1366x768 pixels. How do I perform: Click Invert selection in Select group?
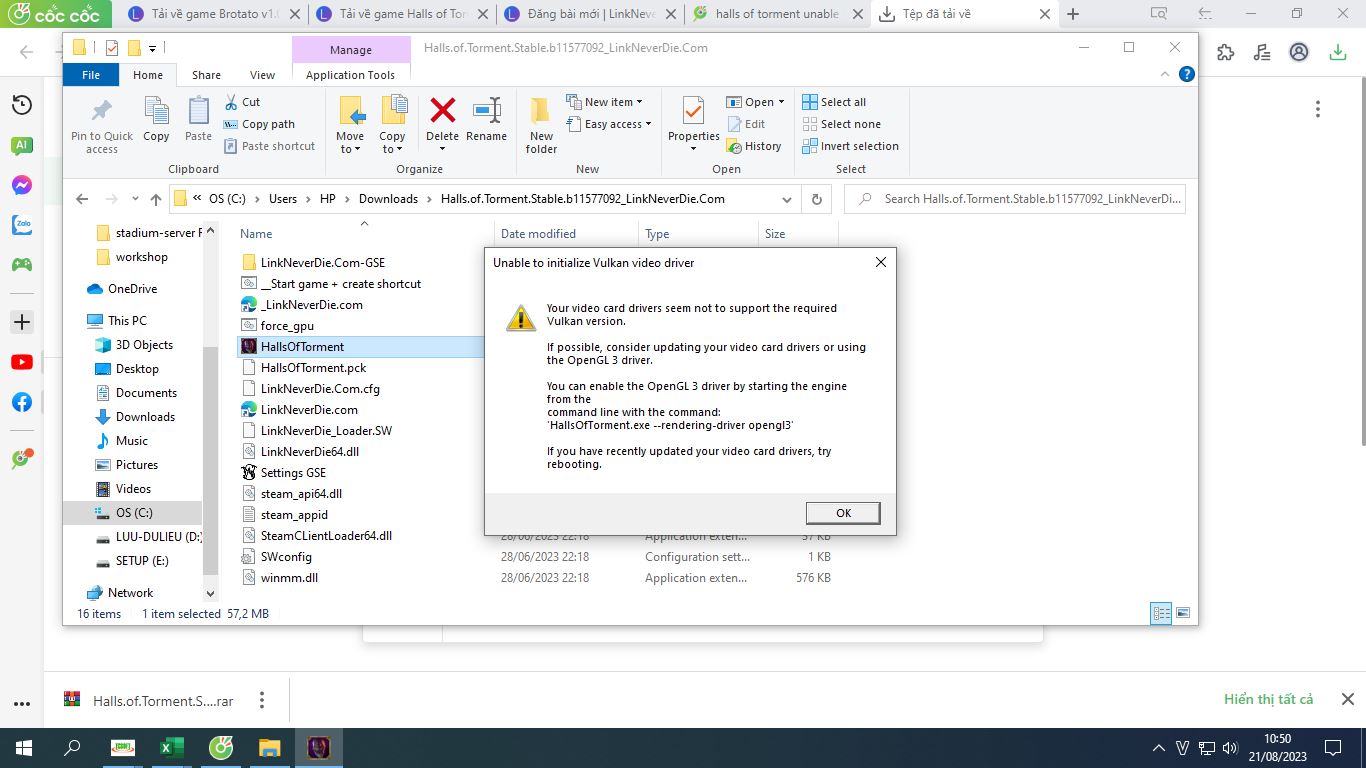click(850, 146)
